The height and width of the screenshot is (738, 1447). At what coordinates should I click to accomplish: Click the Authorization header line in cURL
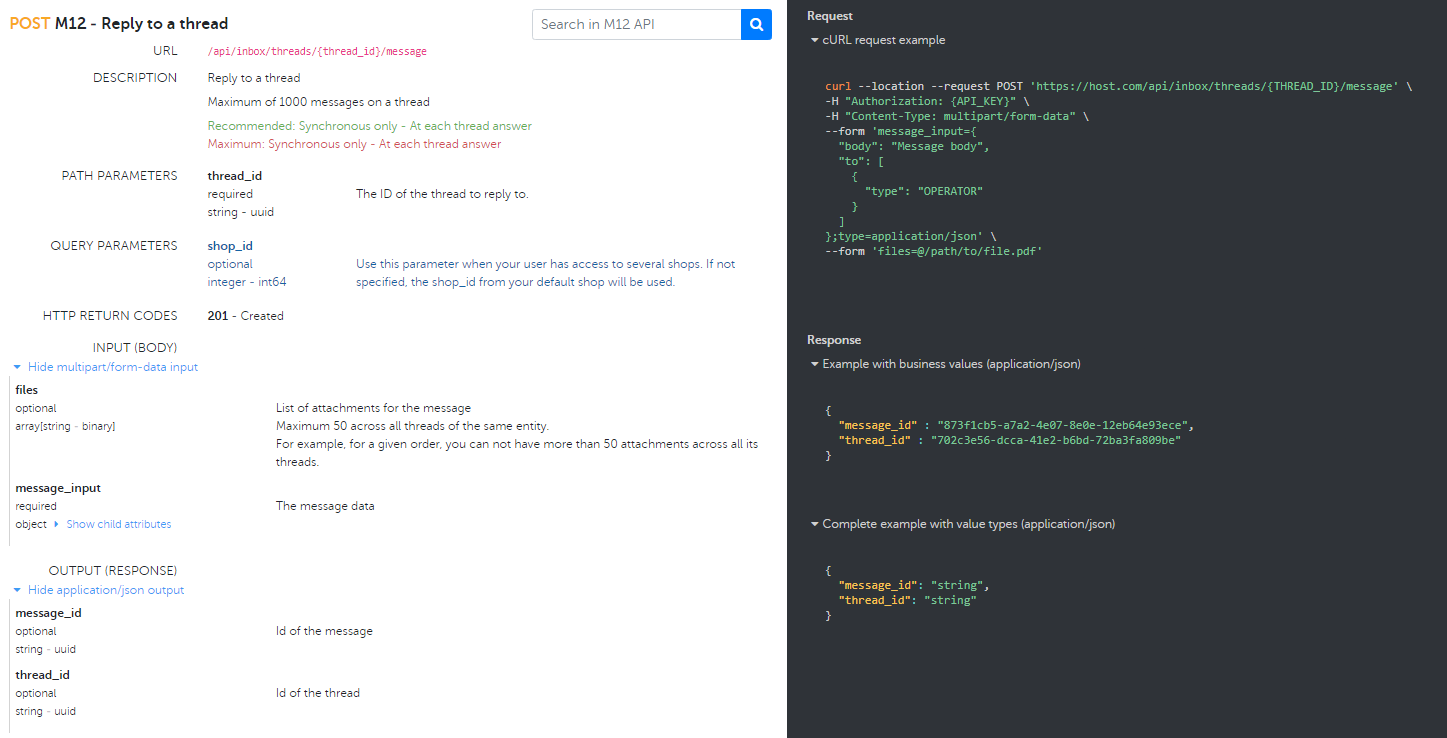[x=927, y=102]
